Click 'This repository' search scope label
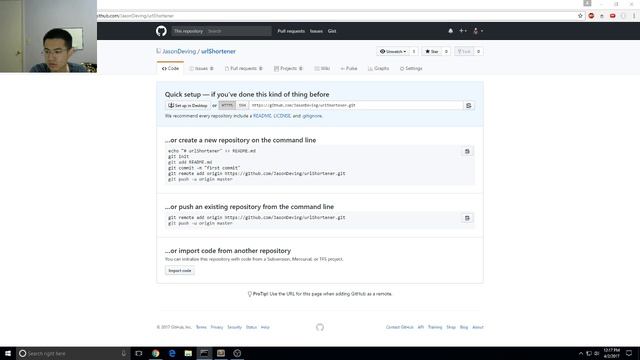The width and height of the screenshot is (640, 360). tap(188, 31)
